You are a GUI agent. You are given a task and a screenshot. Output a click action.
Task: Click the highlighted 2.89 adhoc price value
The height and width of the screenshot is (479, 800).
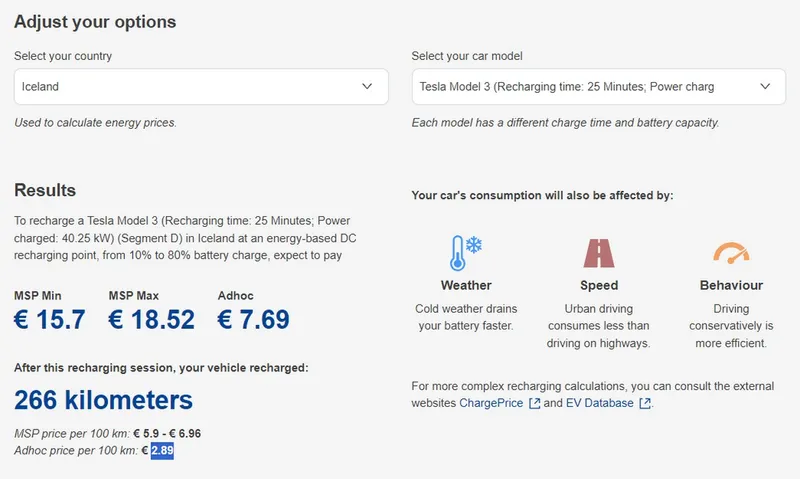coord(163,452)
